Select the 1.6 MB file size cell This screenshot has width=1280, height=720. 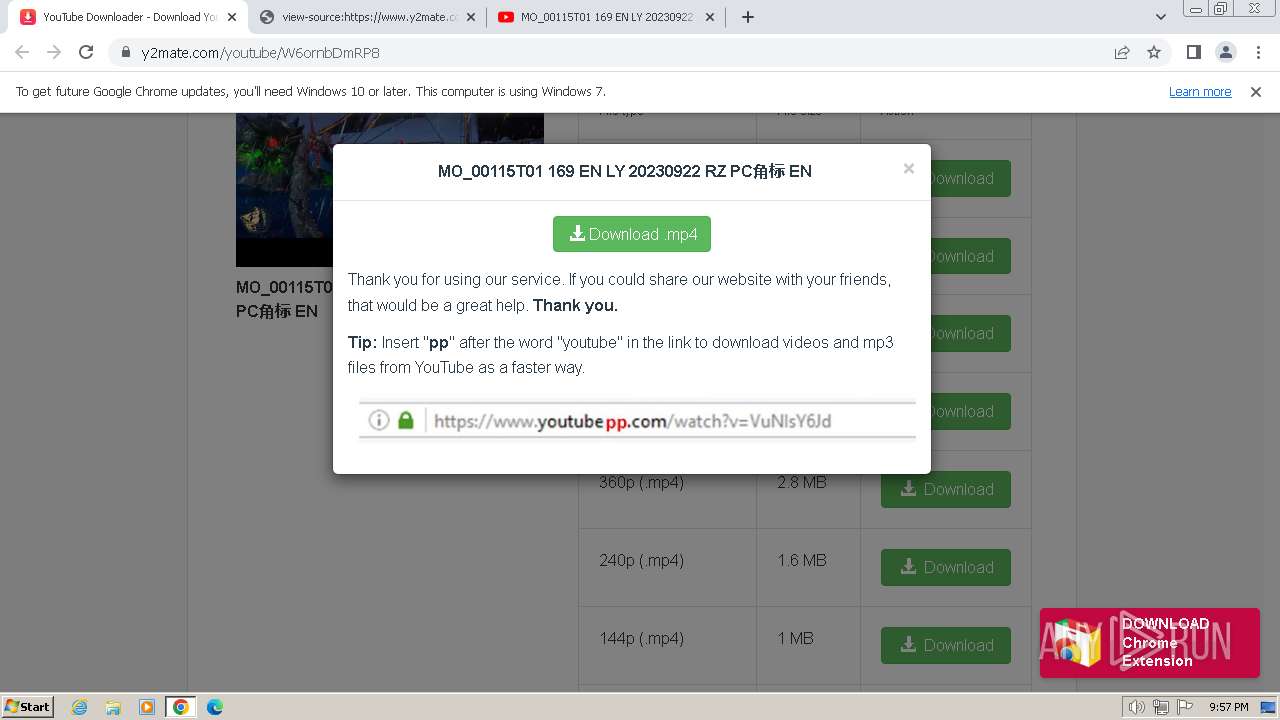click(x=802, y=560)
